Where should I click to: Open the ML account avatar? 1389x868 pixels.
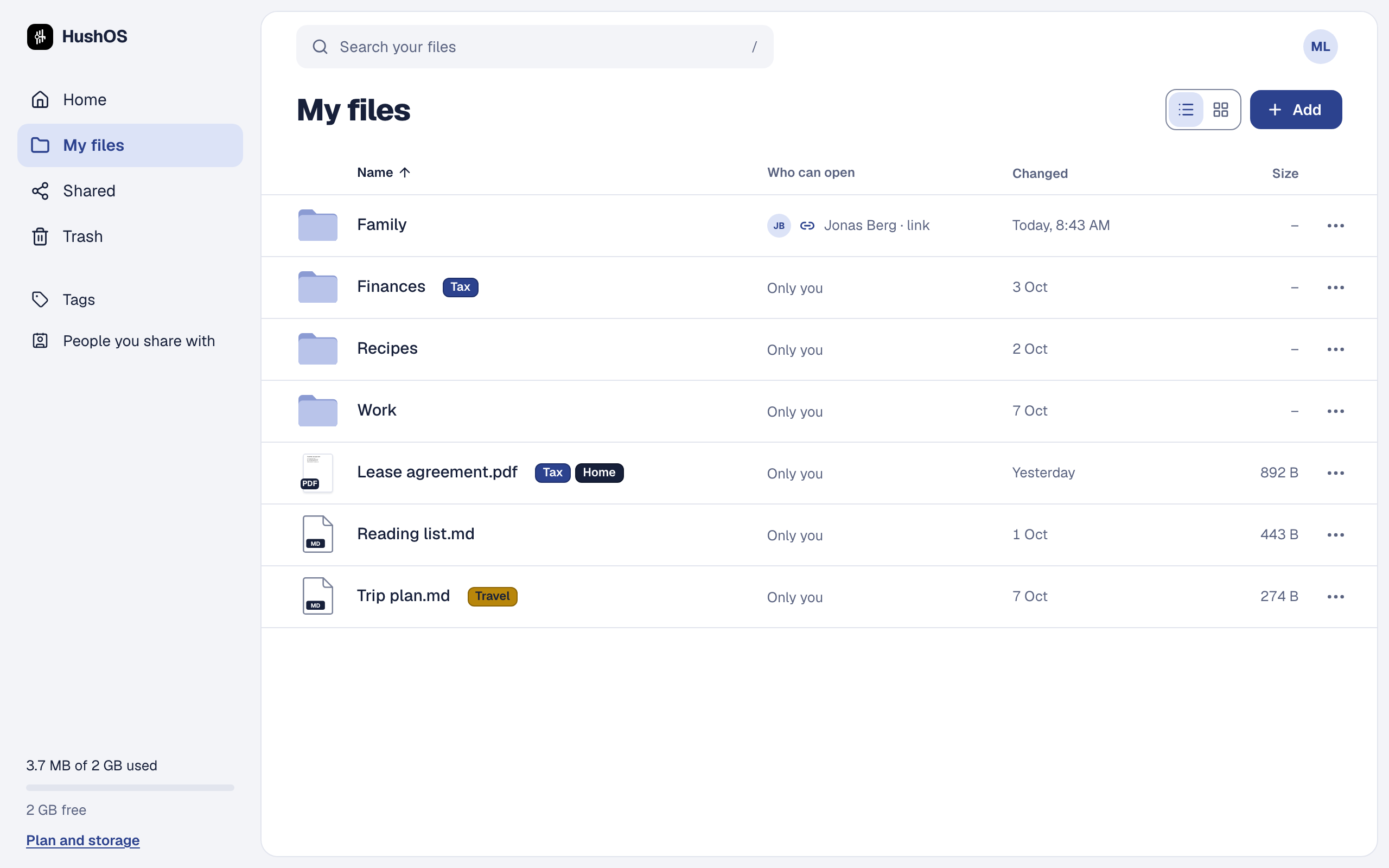tap(1320, 47)
